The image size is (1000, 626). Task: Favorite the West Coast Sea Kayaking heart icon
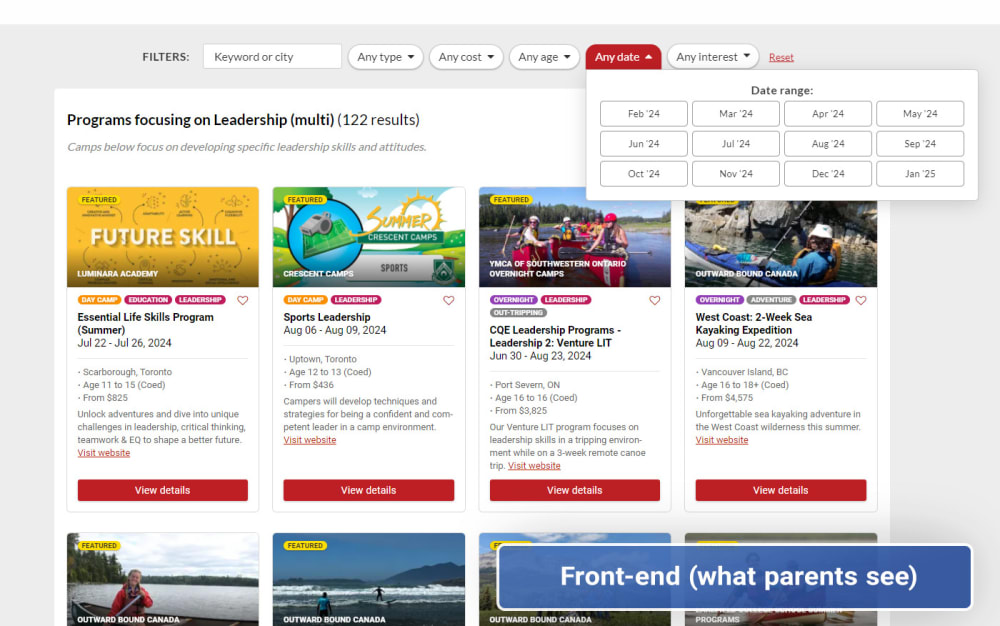860,300
